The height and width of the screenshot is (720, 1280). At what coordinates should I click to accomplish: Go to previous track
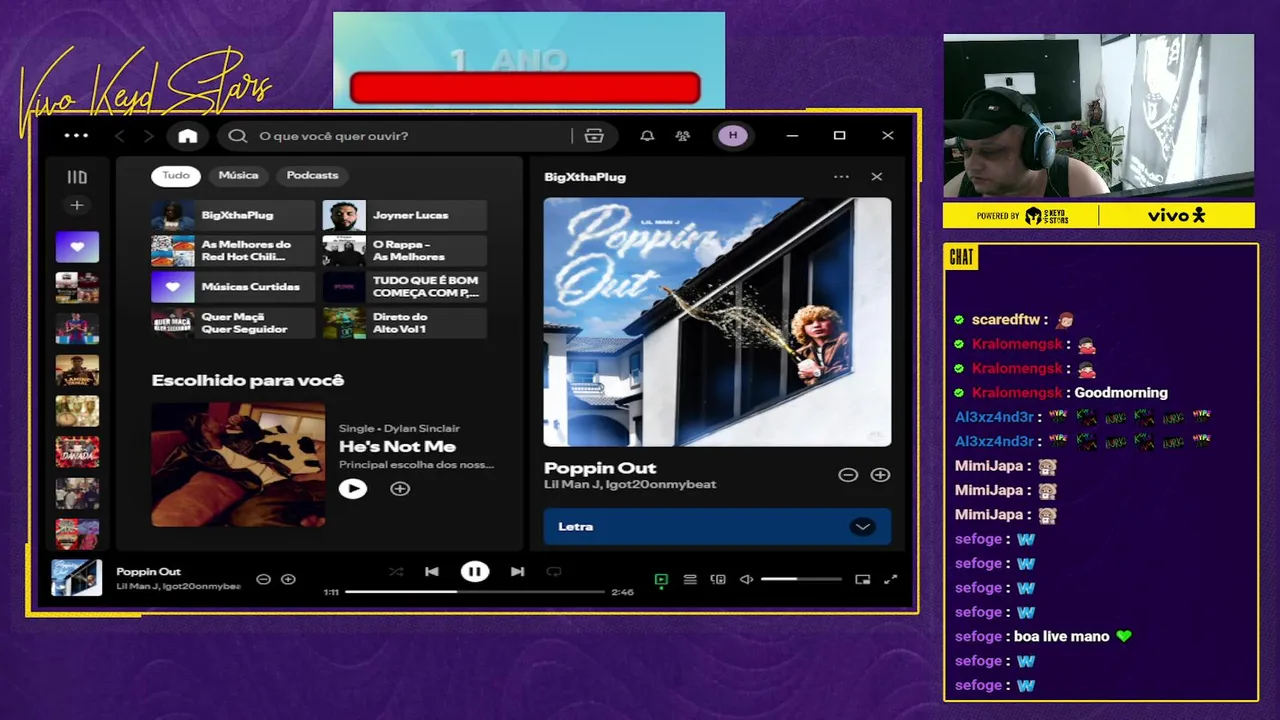(432, 572)
